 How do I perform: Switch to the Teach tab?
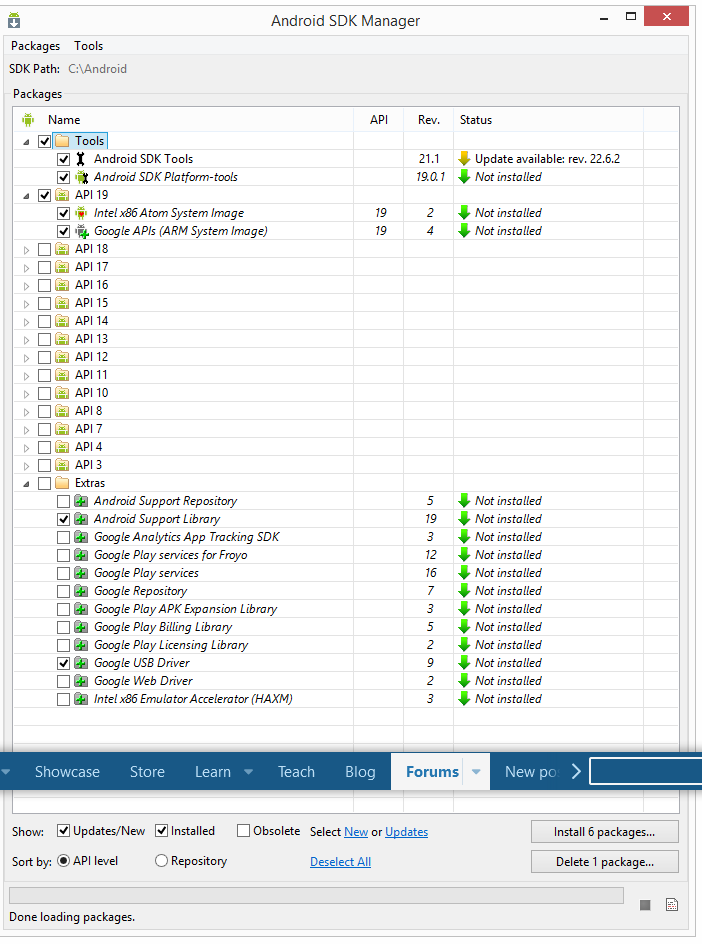click(x=296, y=772)
